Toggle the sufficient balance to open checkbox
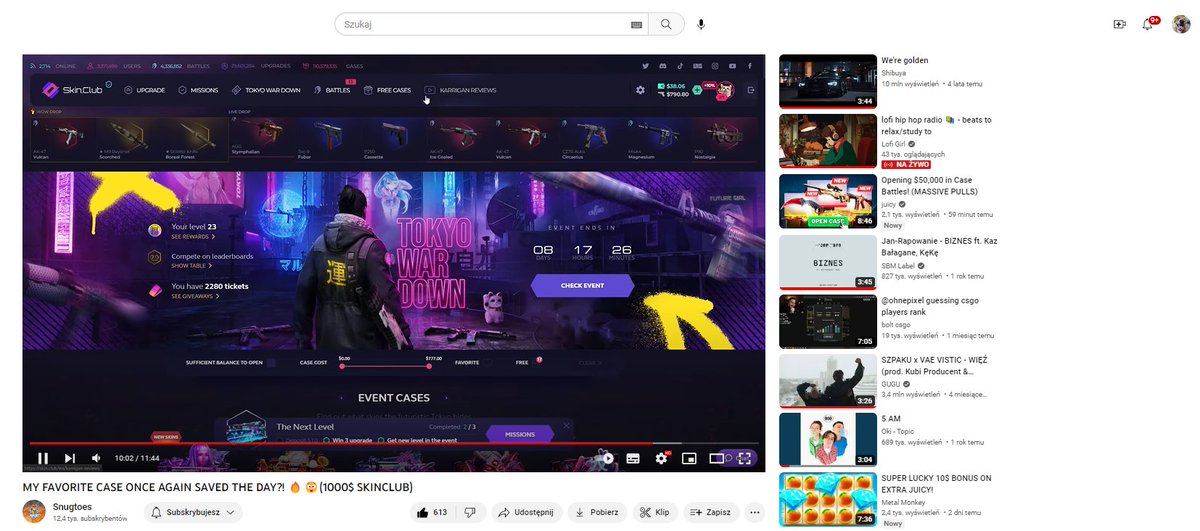Image resolution: width=1200 pixels, height=531 pixels. pos(271,362)
